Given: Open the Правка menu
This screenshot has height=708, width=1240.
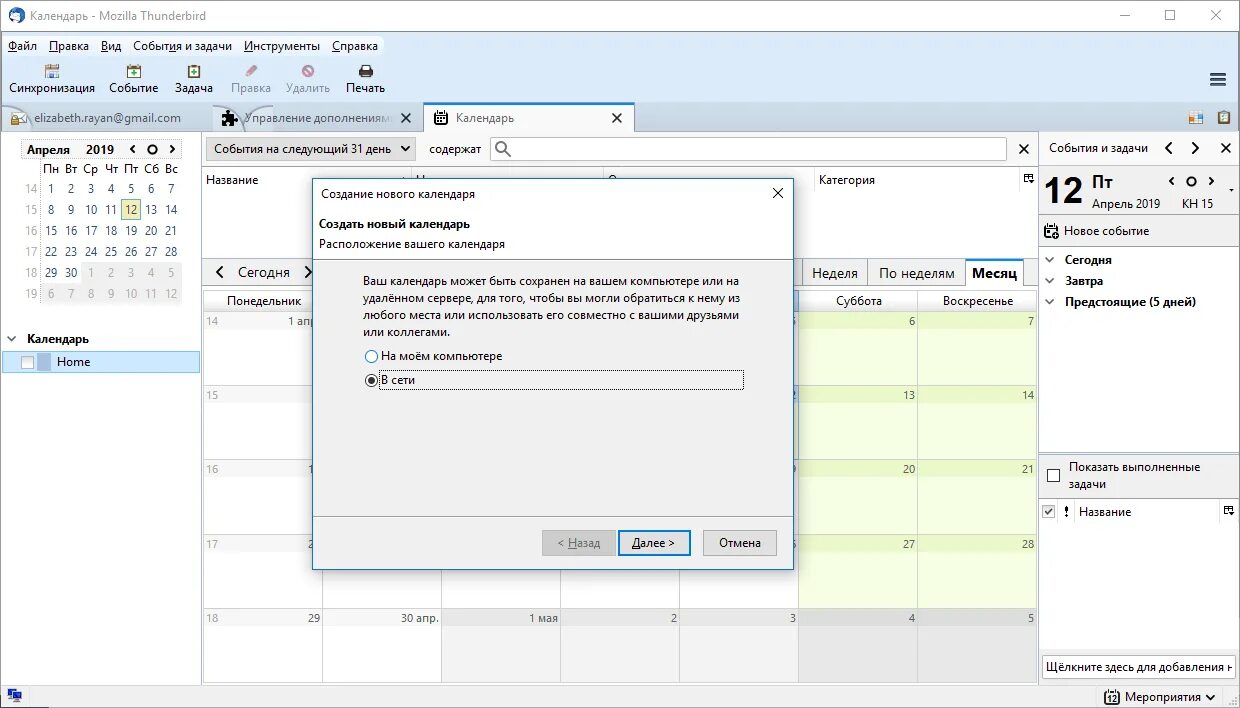Looking at the screenshot, I should coord(69,46).
